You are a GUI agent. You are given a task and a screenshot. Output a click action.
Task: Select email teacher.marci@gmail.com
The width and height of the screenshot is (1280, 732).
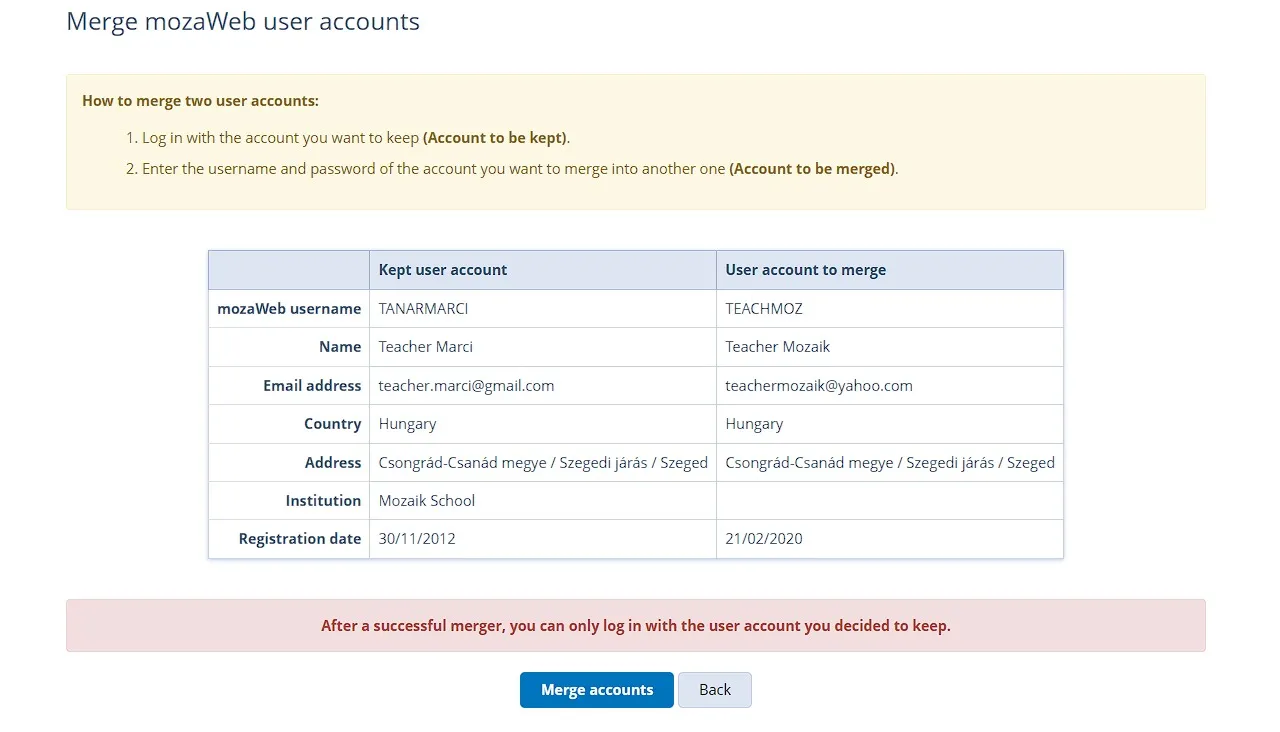coord(466,386)
